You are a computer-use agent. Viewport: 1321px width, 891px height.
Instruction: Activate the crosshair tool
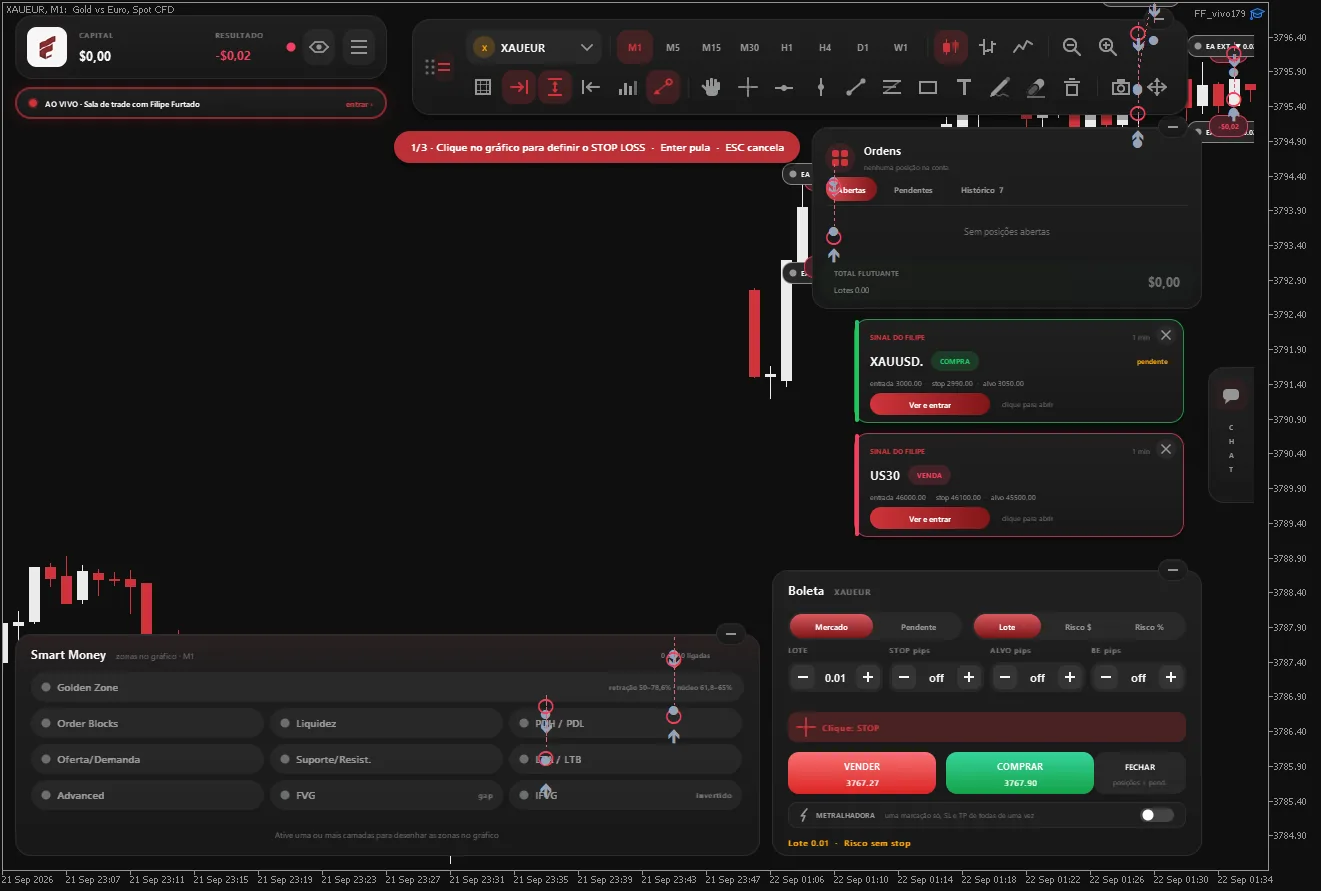coord(748,87)
